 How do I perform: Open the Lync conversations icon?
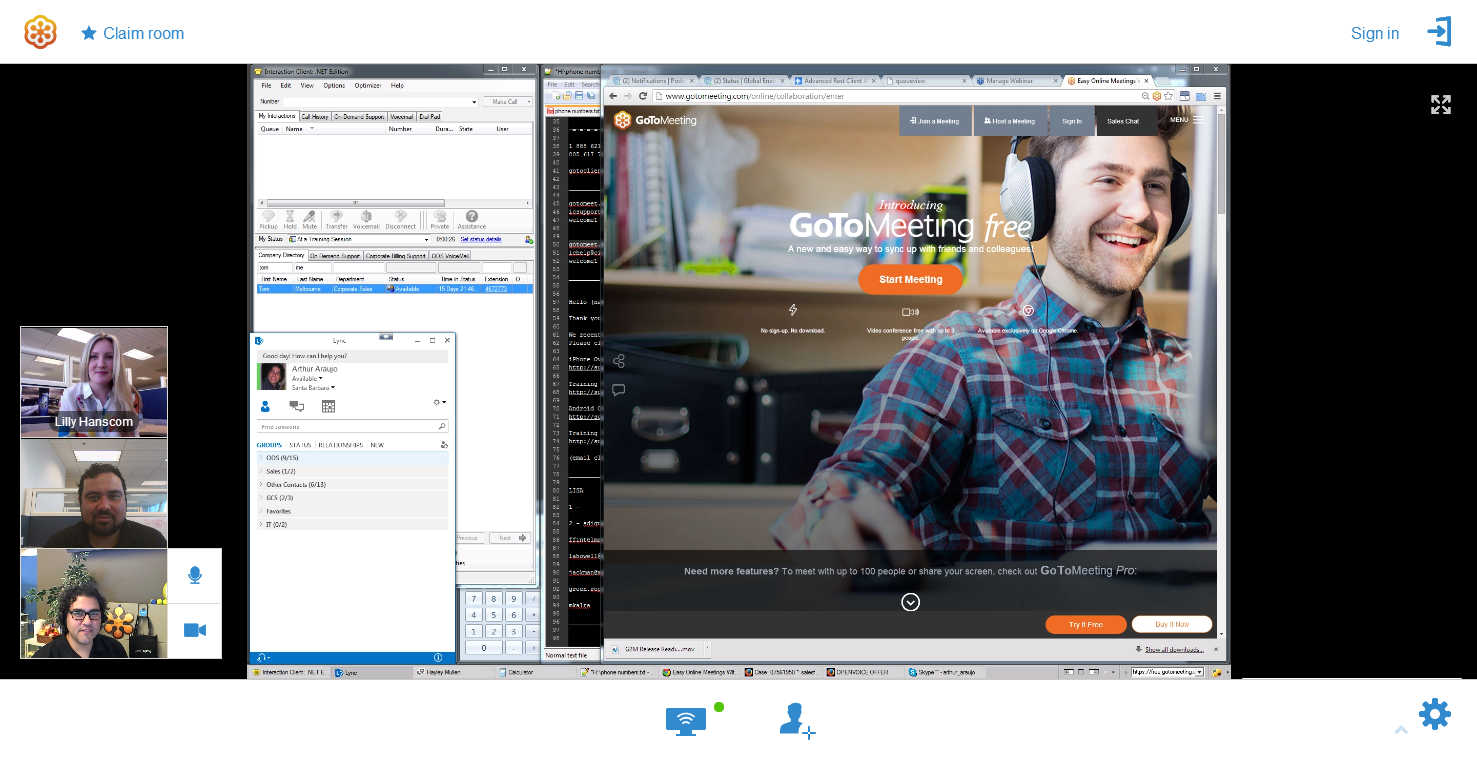point(296,406)
